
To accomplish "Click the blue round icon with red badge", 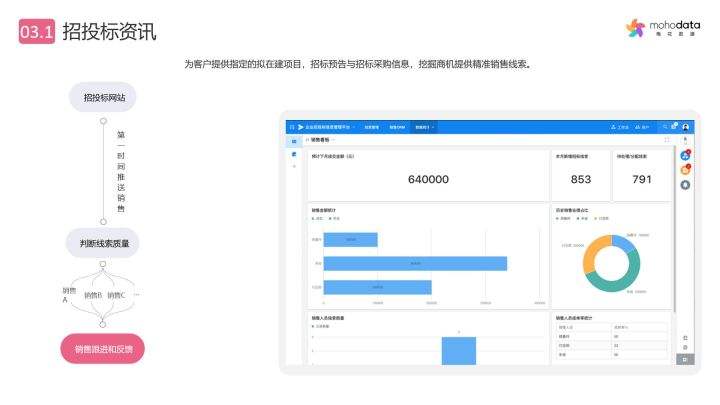I will pyautogui.click(x=685, y=155).
